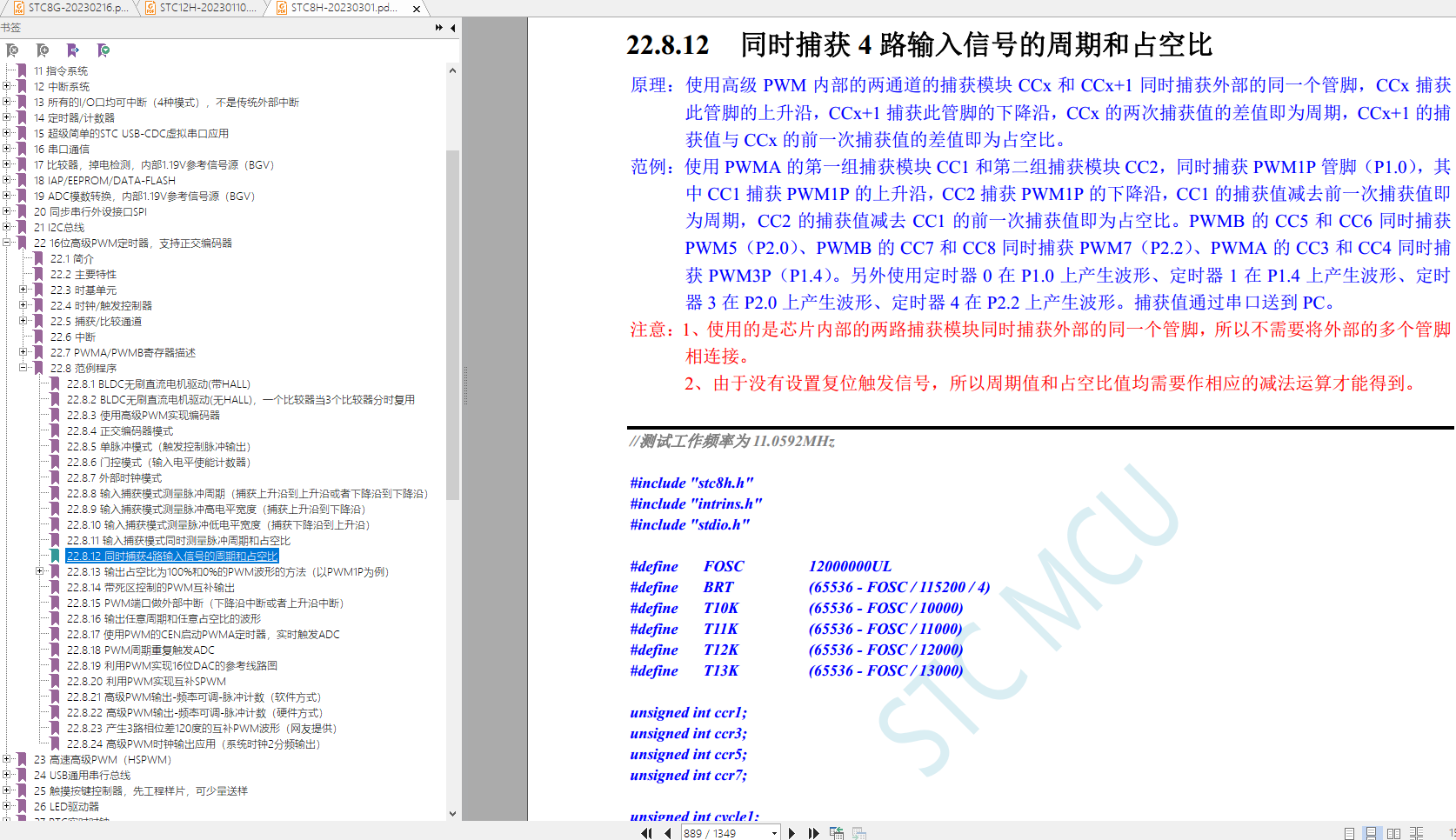Open the page number dropdown arrow
This screenshot has width=1456, height=840.
coord(774,833)
